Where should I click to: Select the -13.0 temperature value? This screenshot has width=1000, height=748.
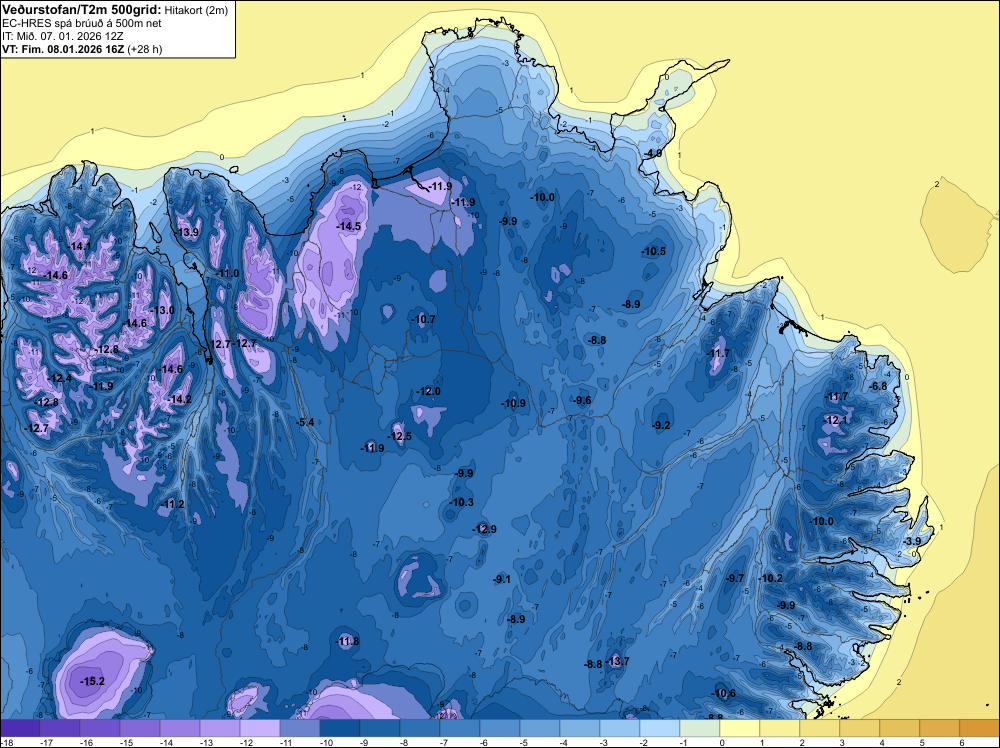point(162,310)
